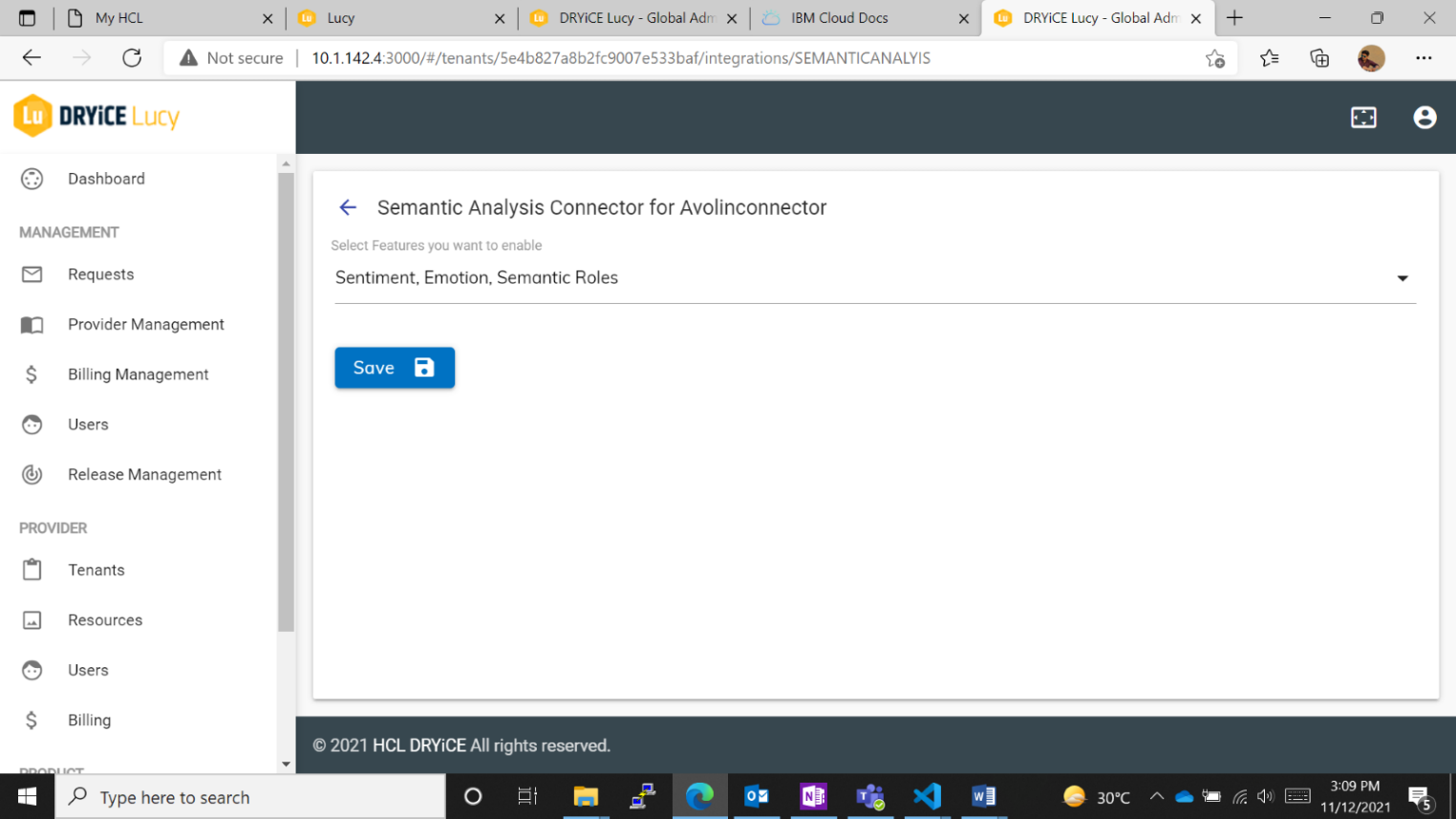Open Task View from the taskbar

point(527,796)
